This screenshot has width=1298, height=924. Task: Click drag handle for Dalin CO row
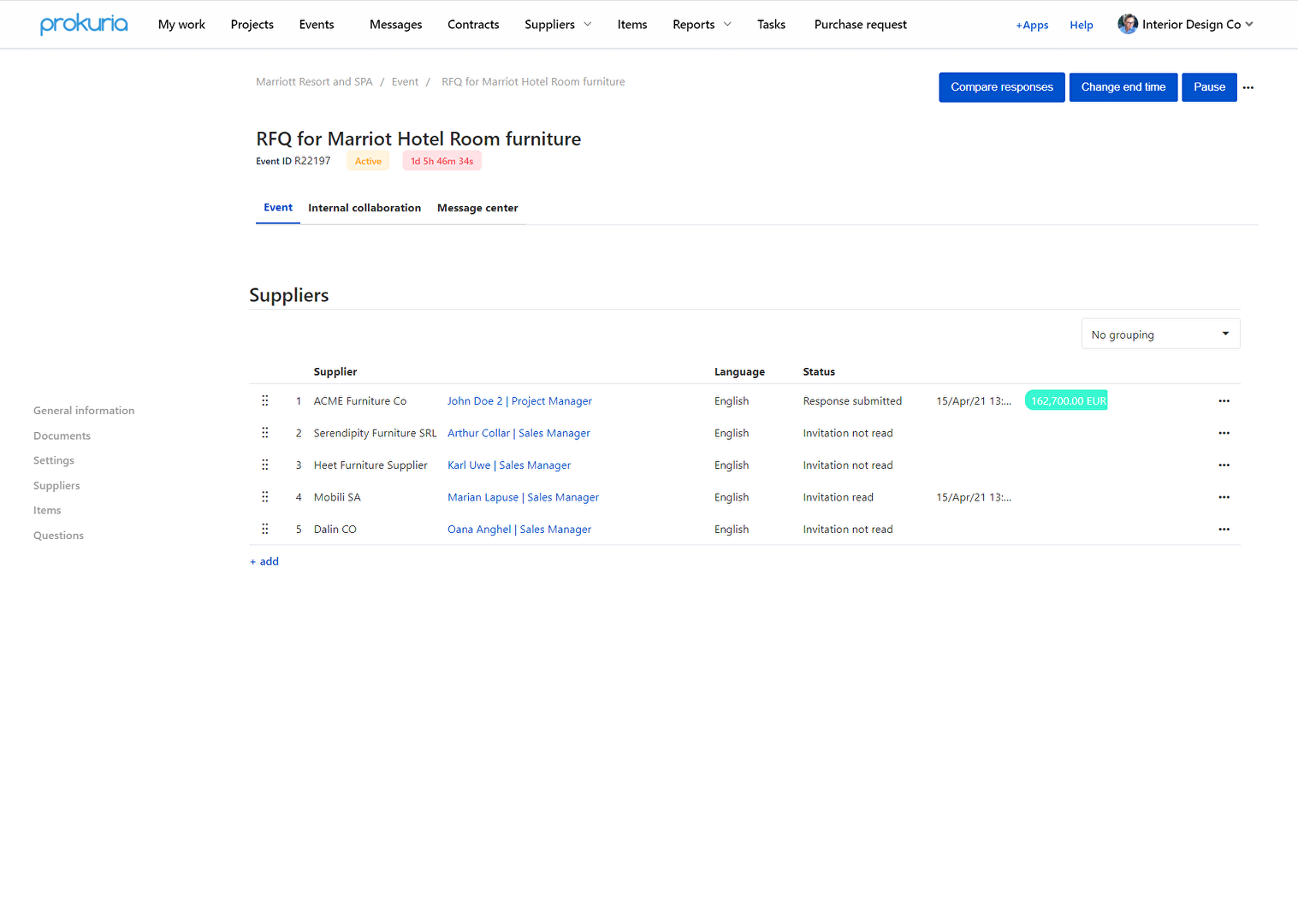coord(265,529)
